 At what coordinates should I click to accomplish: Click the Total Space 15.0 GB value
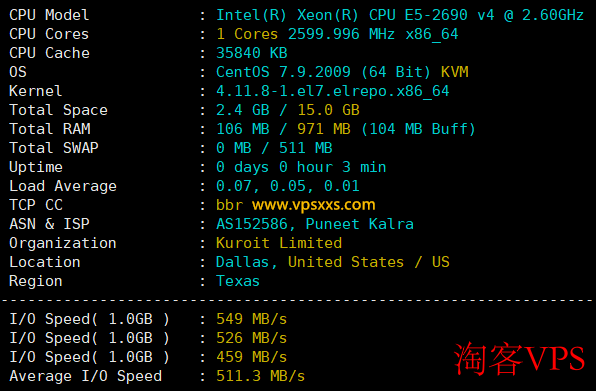click(x=328, y=110)
